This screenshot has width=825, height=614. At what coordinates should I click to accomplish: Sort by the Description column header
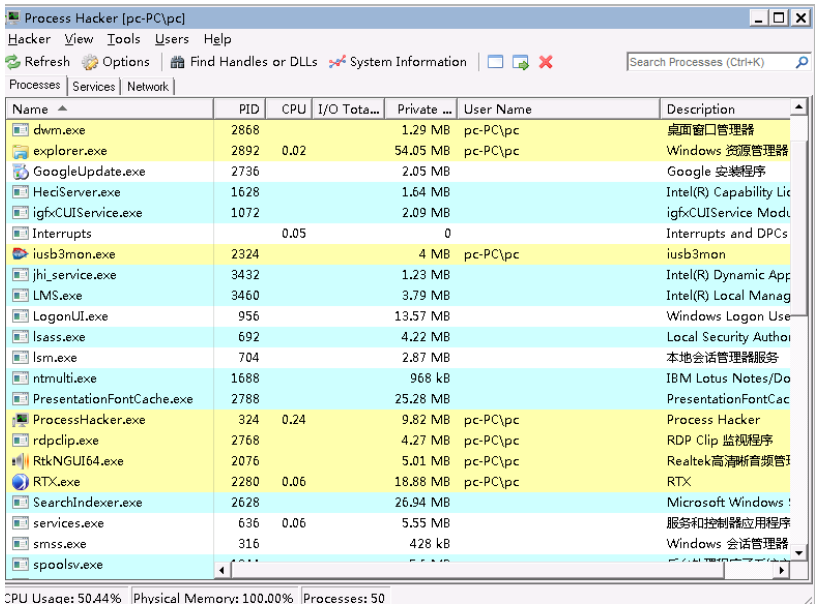(725, 109)
